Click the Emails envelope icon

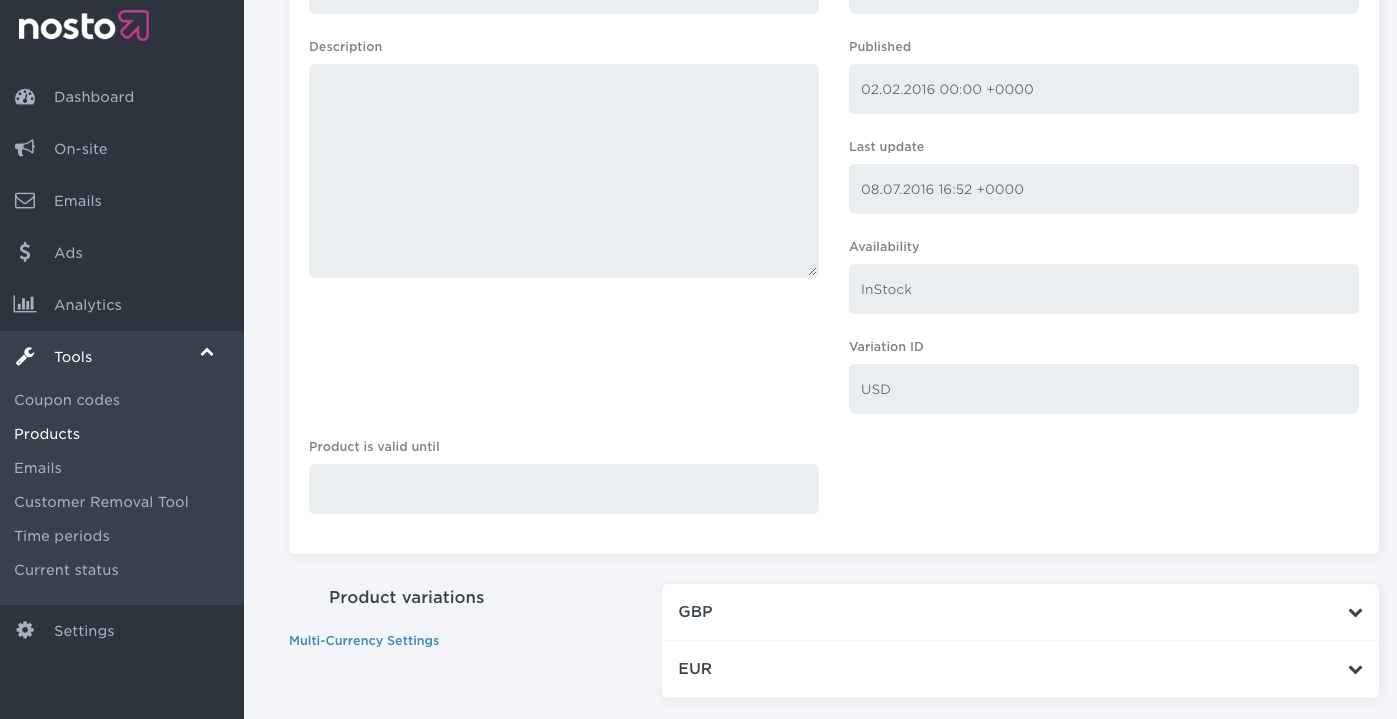[25, 201]
